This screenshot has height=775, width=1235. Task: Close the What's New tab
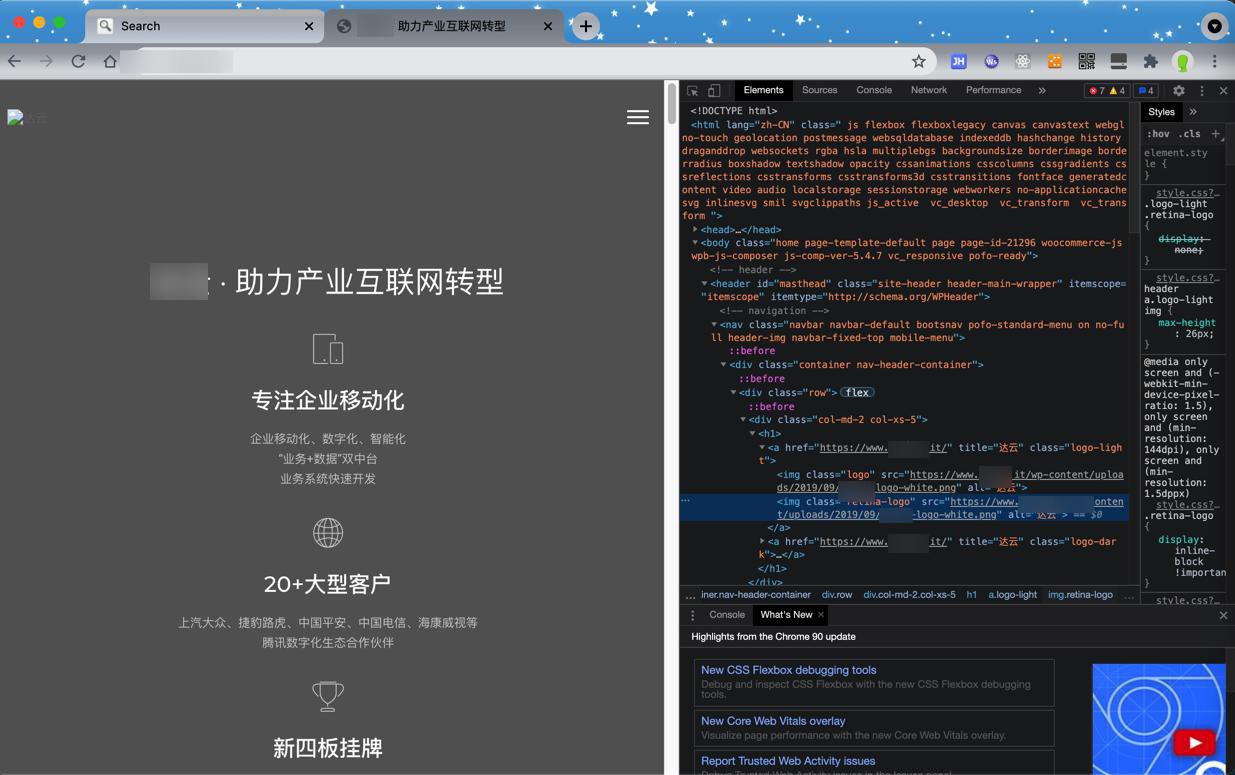coord(821,615)
